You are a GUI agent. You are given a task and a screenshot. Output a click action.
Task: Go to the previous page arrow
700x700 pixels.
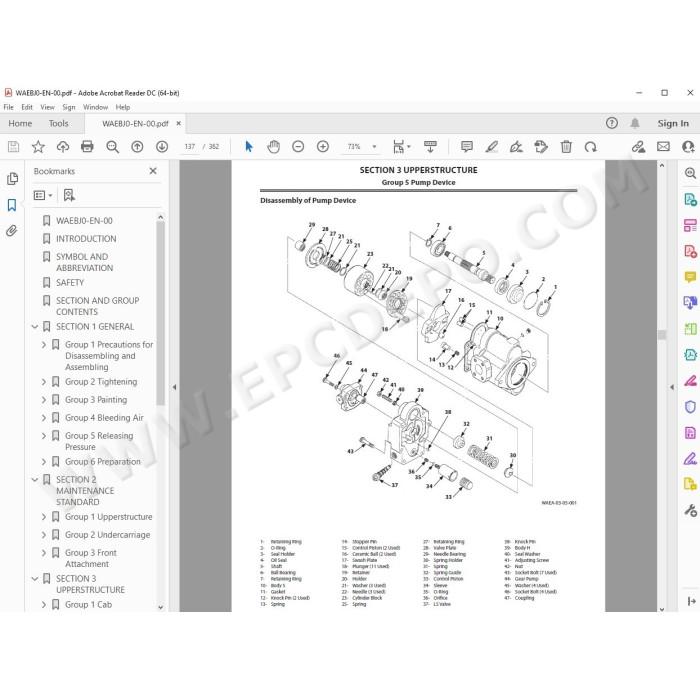(137, 146)
